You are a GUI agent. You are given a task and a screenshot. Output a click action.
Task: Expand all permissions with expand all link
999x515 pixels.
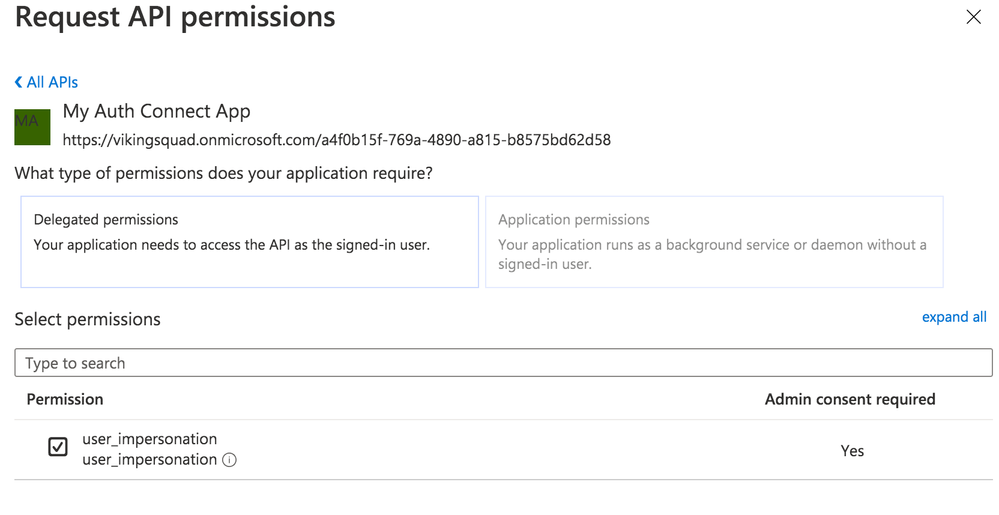tap(953, 317)
